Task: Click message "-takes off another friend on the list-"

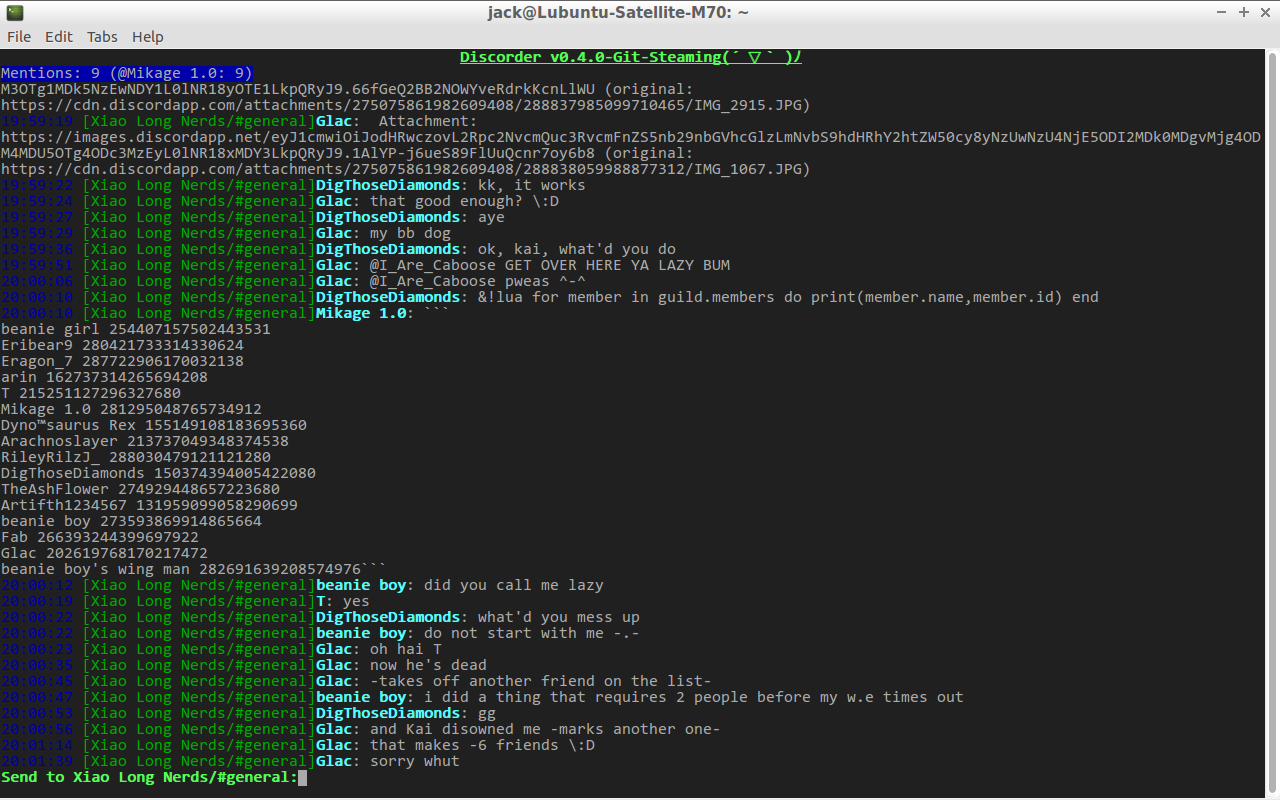Action: [x=540, y=681]
